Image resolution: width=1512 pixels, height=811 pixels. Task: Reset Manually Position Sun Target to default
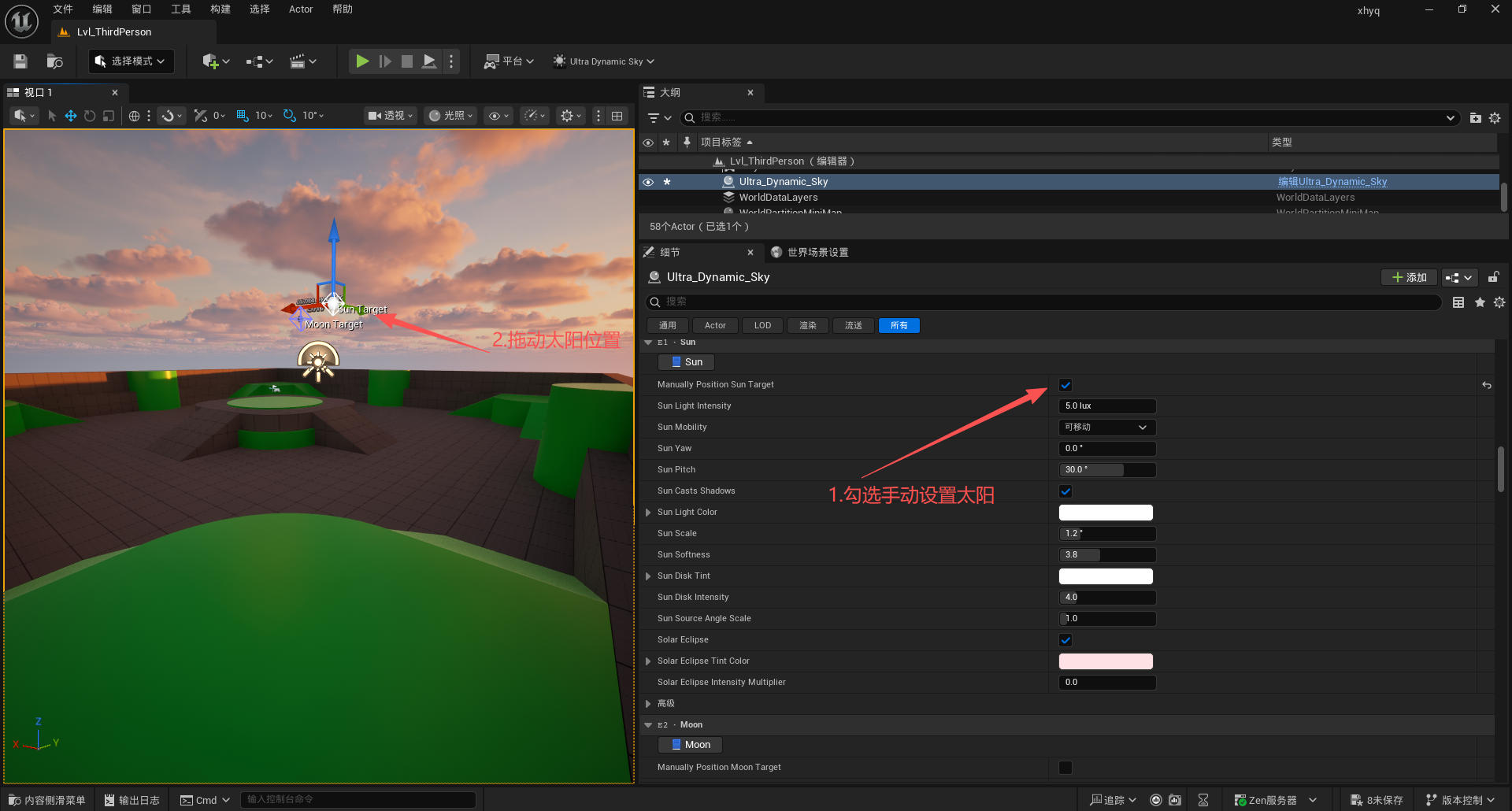tap(1487, 385)
